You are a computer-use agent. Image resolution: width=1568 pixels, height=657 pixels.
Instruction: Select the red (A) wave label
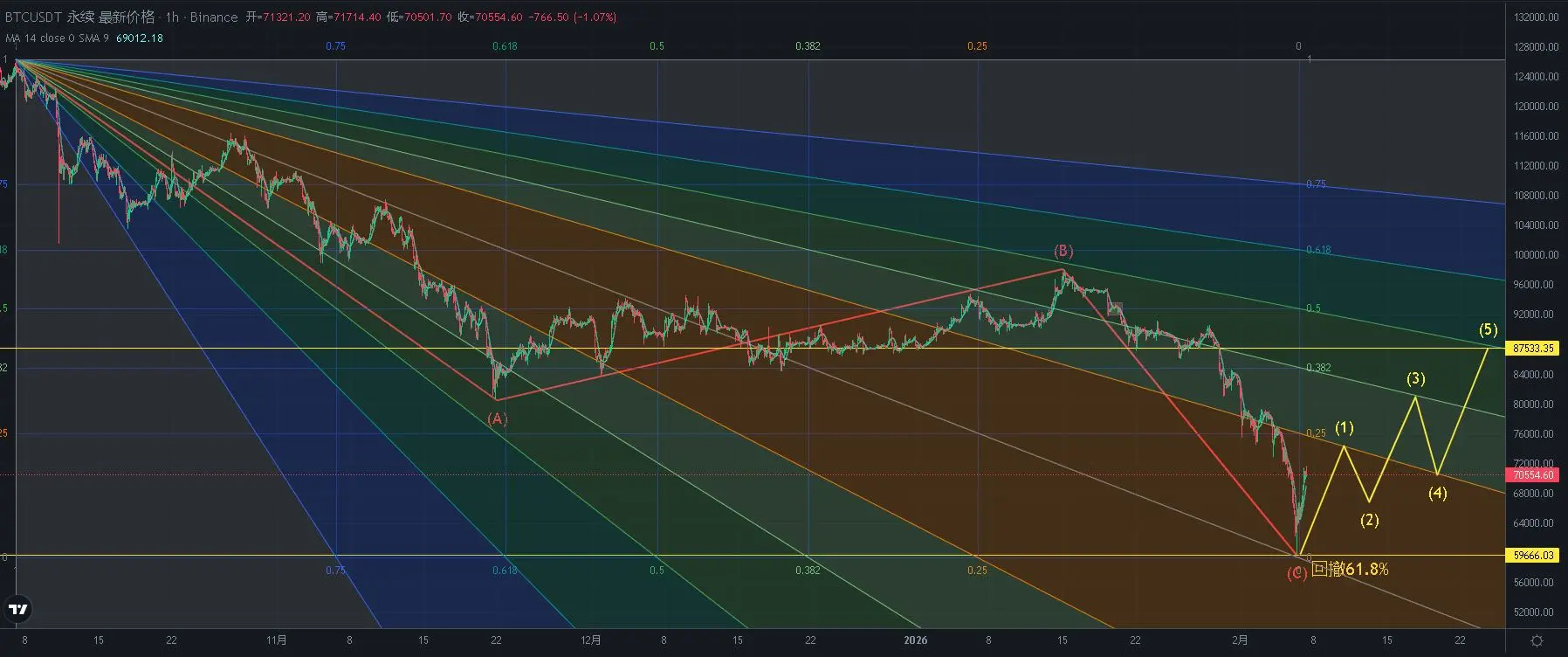point(497,419)
